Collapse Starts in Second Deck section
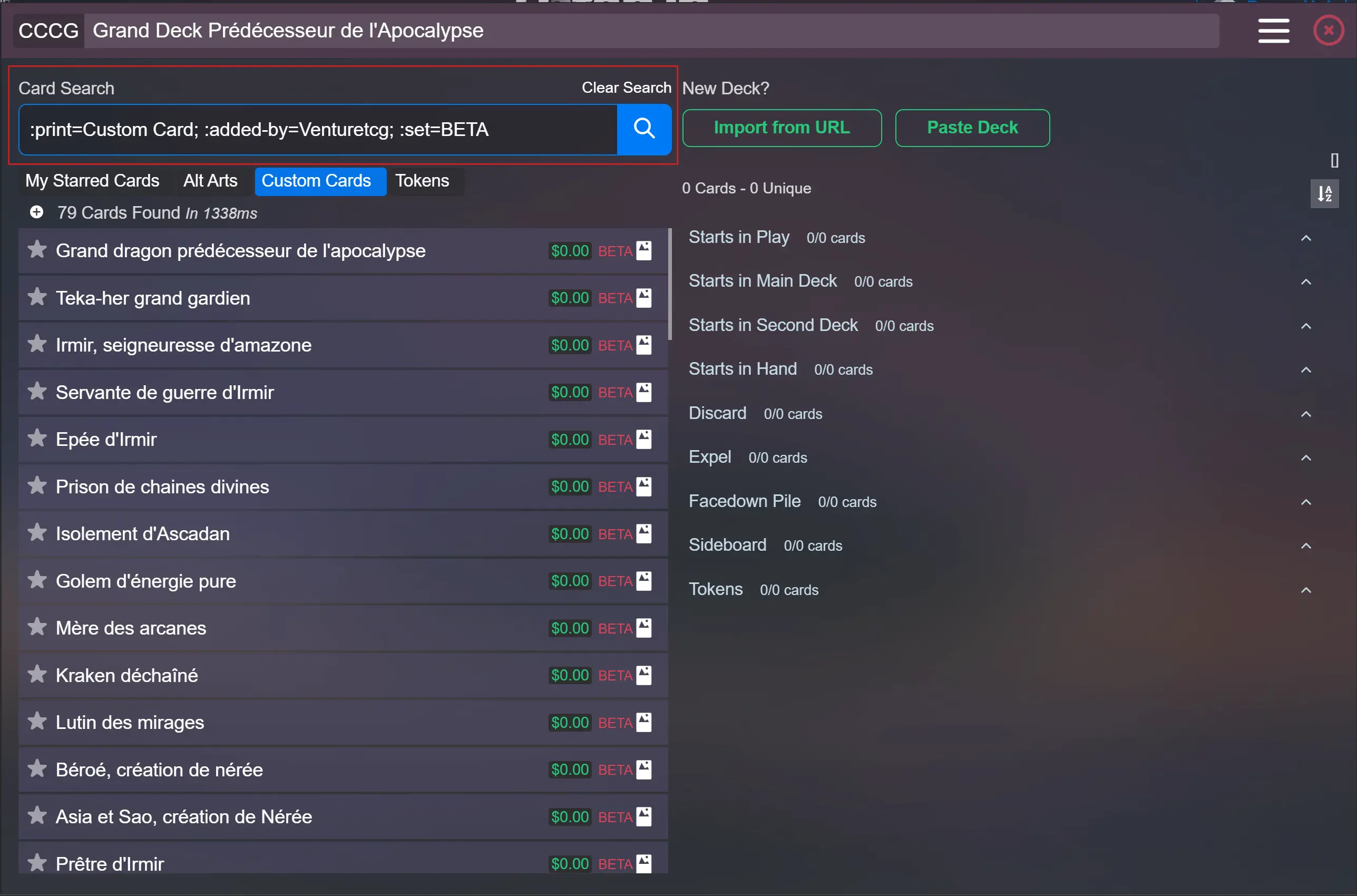Screen dimensions: 1357x896 tap(1305, 326)
